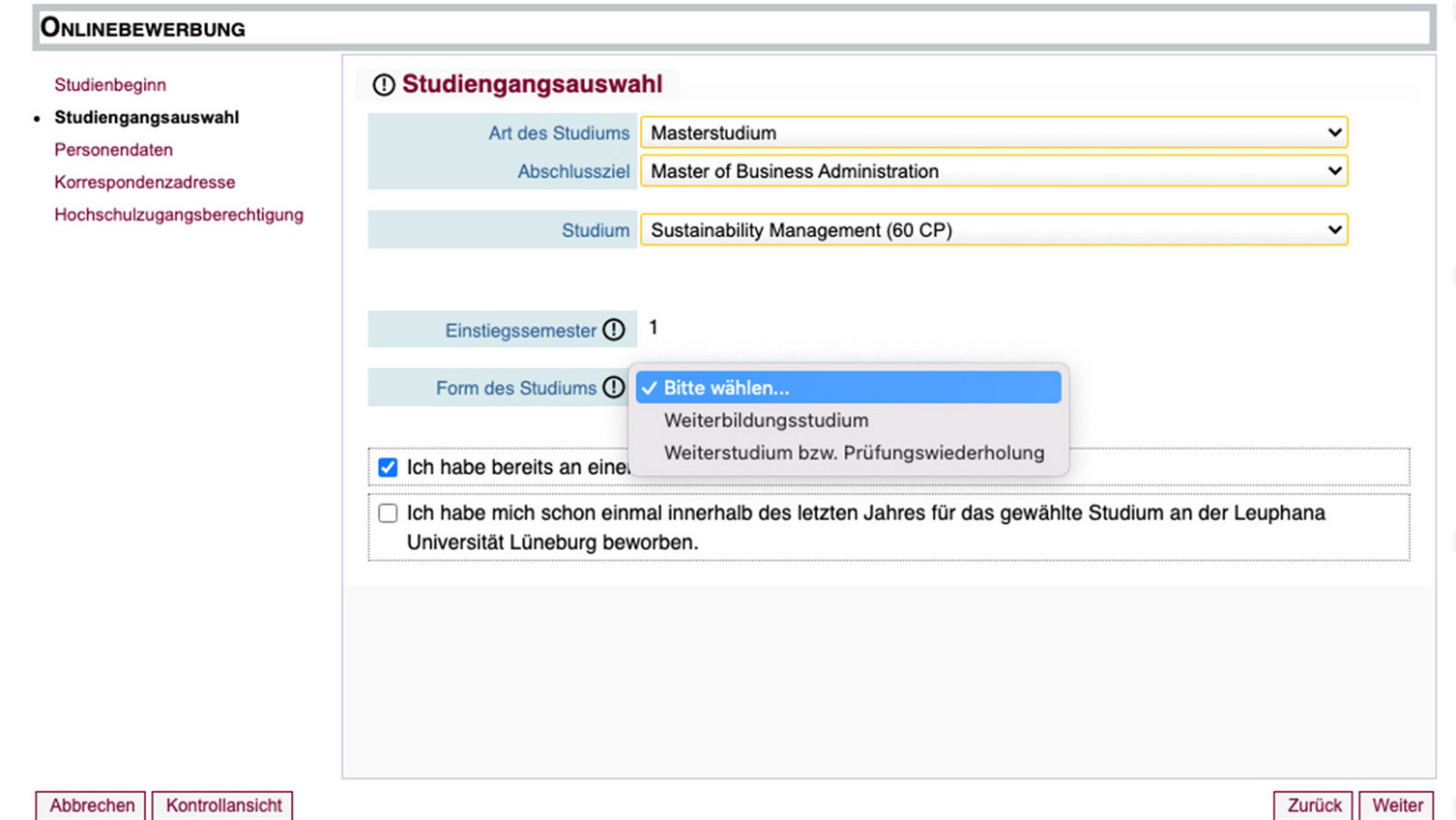Viewport: 1456px width, 820px height.
Task: Select Weiterstudium bzw. Prüfungswiederholung option
Action: click(x=854, y=453)
